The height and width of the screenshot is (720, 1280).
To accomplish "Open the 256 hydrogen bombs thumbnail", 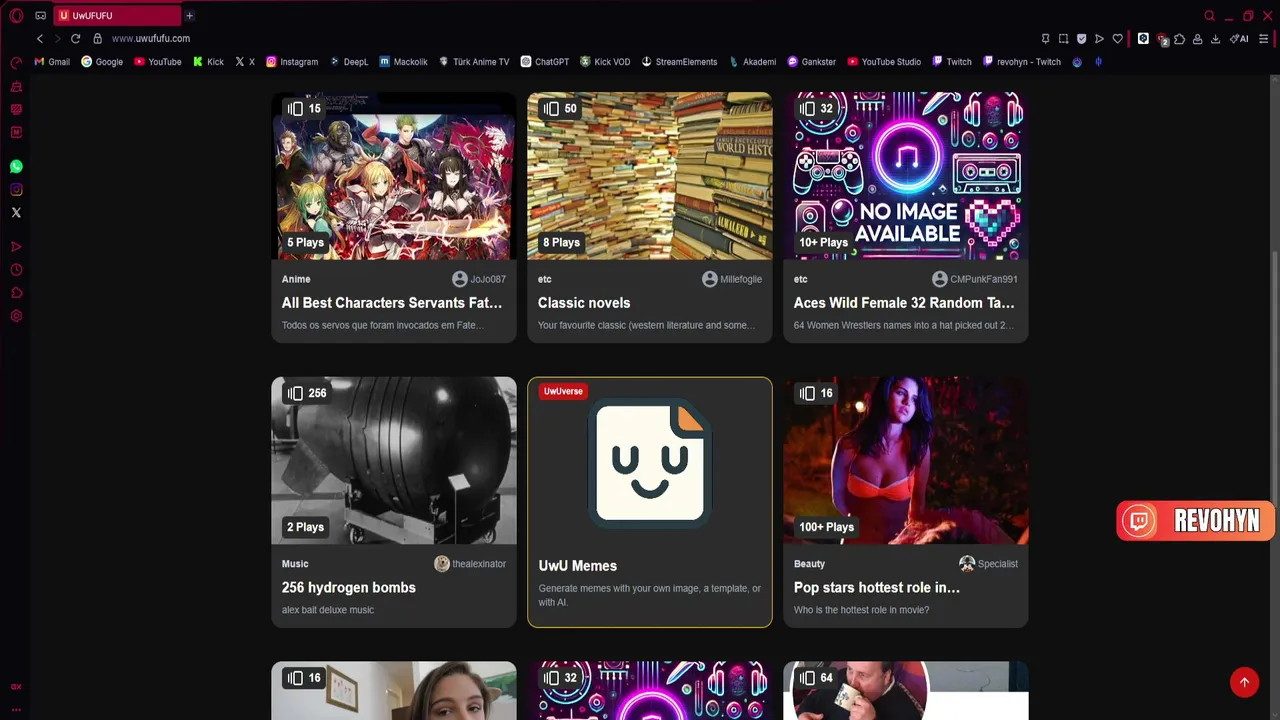I will (x=394, y=460).
